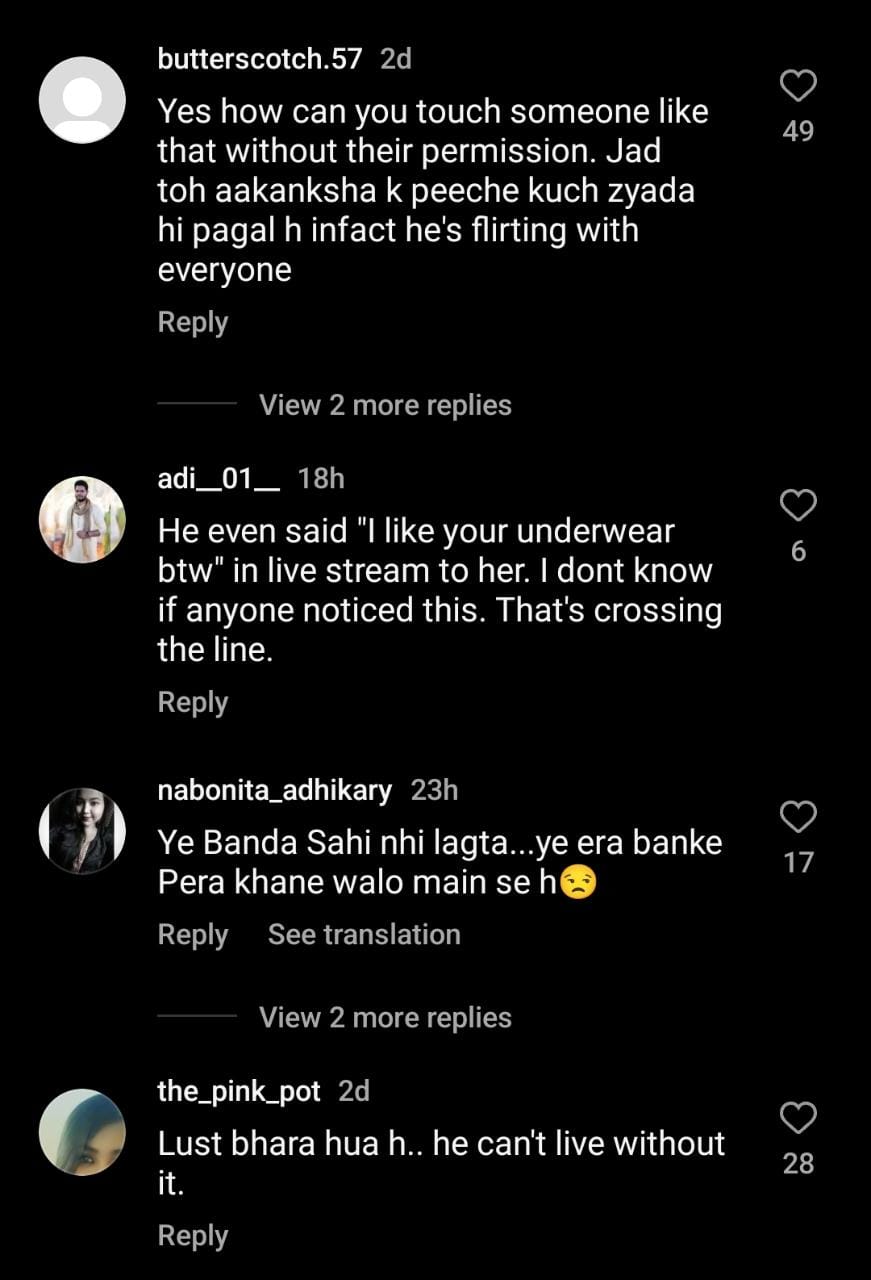
Task: Reply to adi__01__'s underwear comment
Action: 193,702
